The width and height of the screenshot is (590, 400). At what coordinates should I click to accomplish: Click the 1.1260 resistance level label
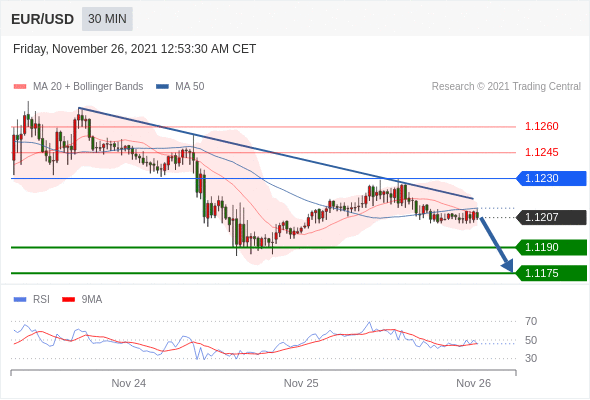541,126
